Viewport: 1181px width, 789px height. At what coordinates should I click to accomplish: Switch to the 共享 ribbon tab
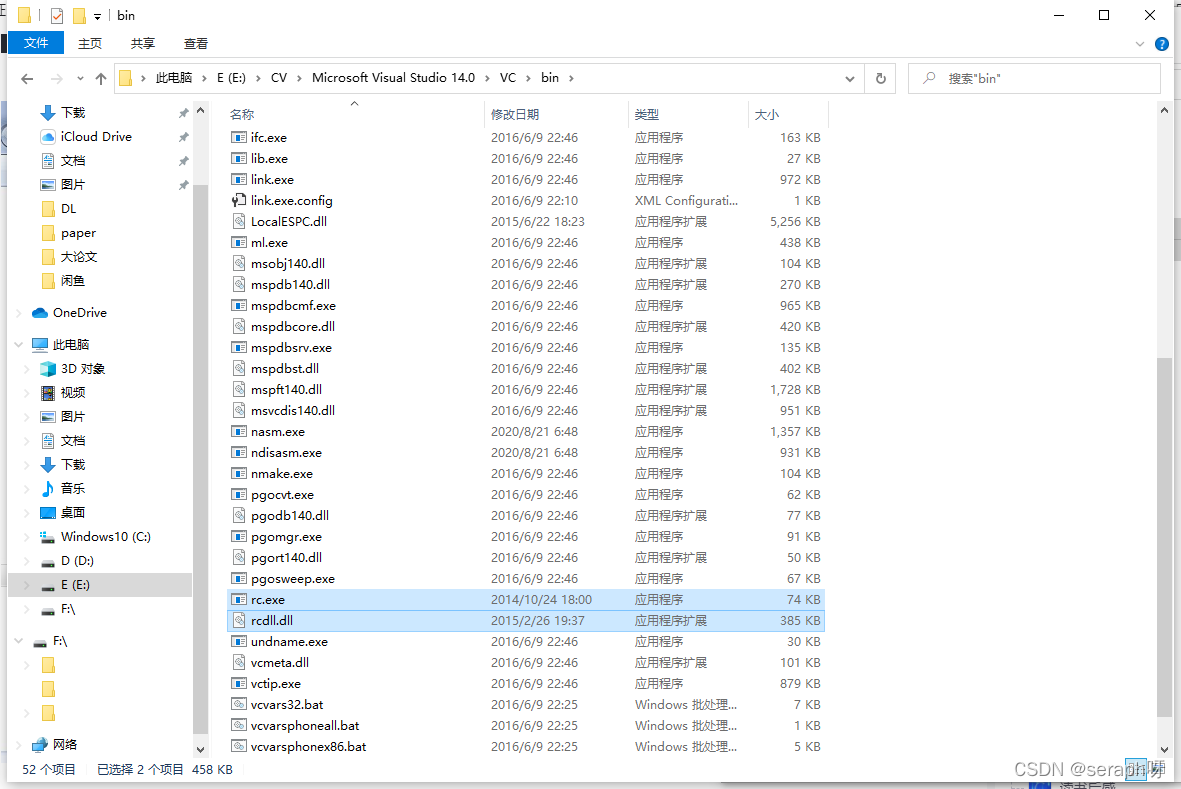coord(142,44)
